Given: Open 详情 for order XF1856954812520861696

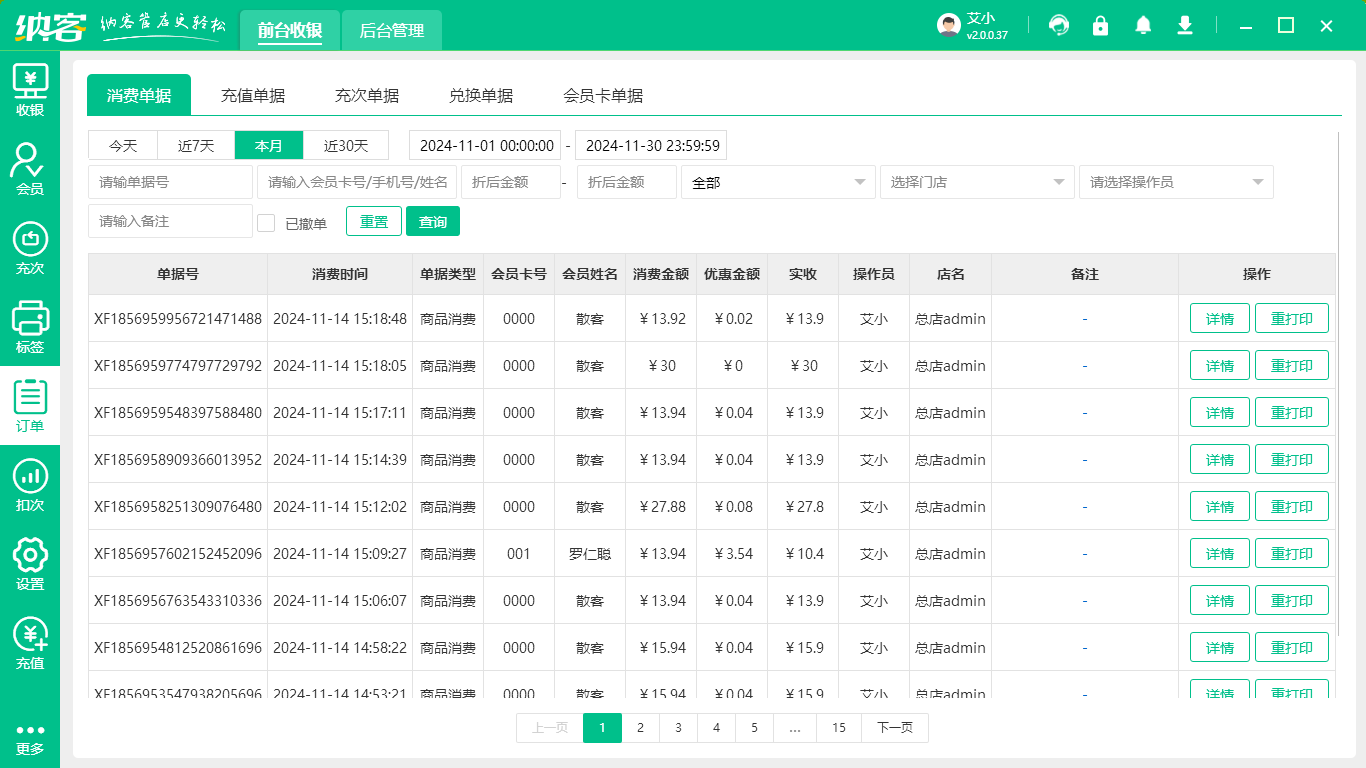Looking at the screenshot, I should click(1220, 648).
